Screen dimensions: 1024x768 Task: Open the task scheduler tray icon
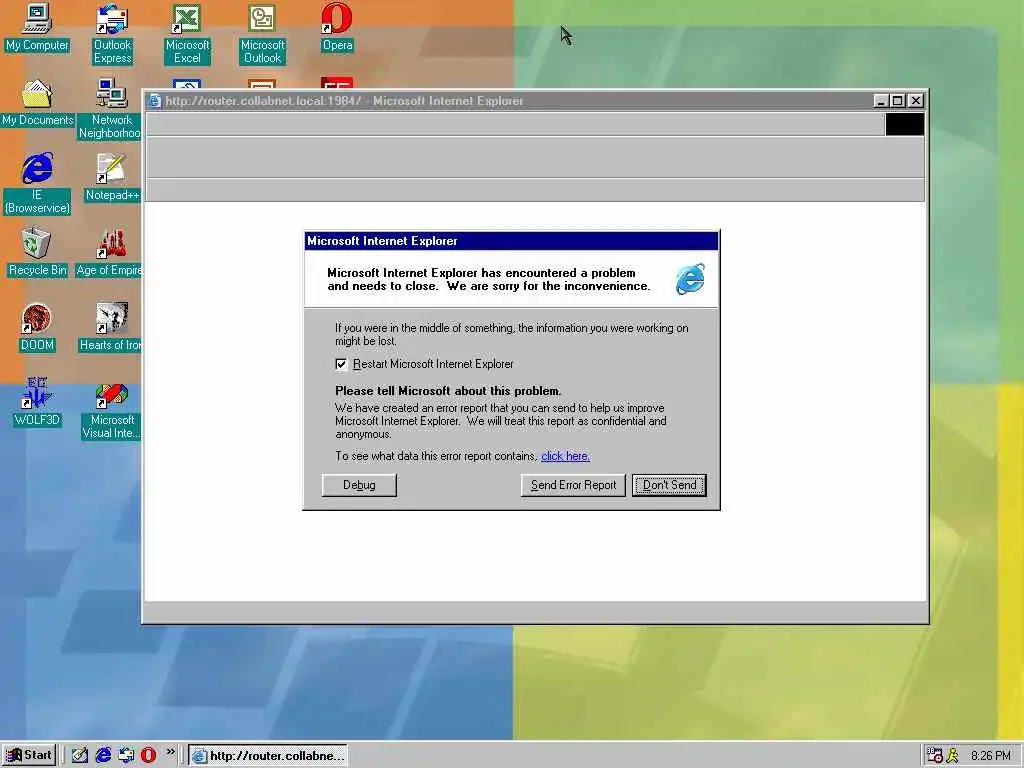(935, 756)
